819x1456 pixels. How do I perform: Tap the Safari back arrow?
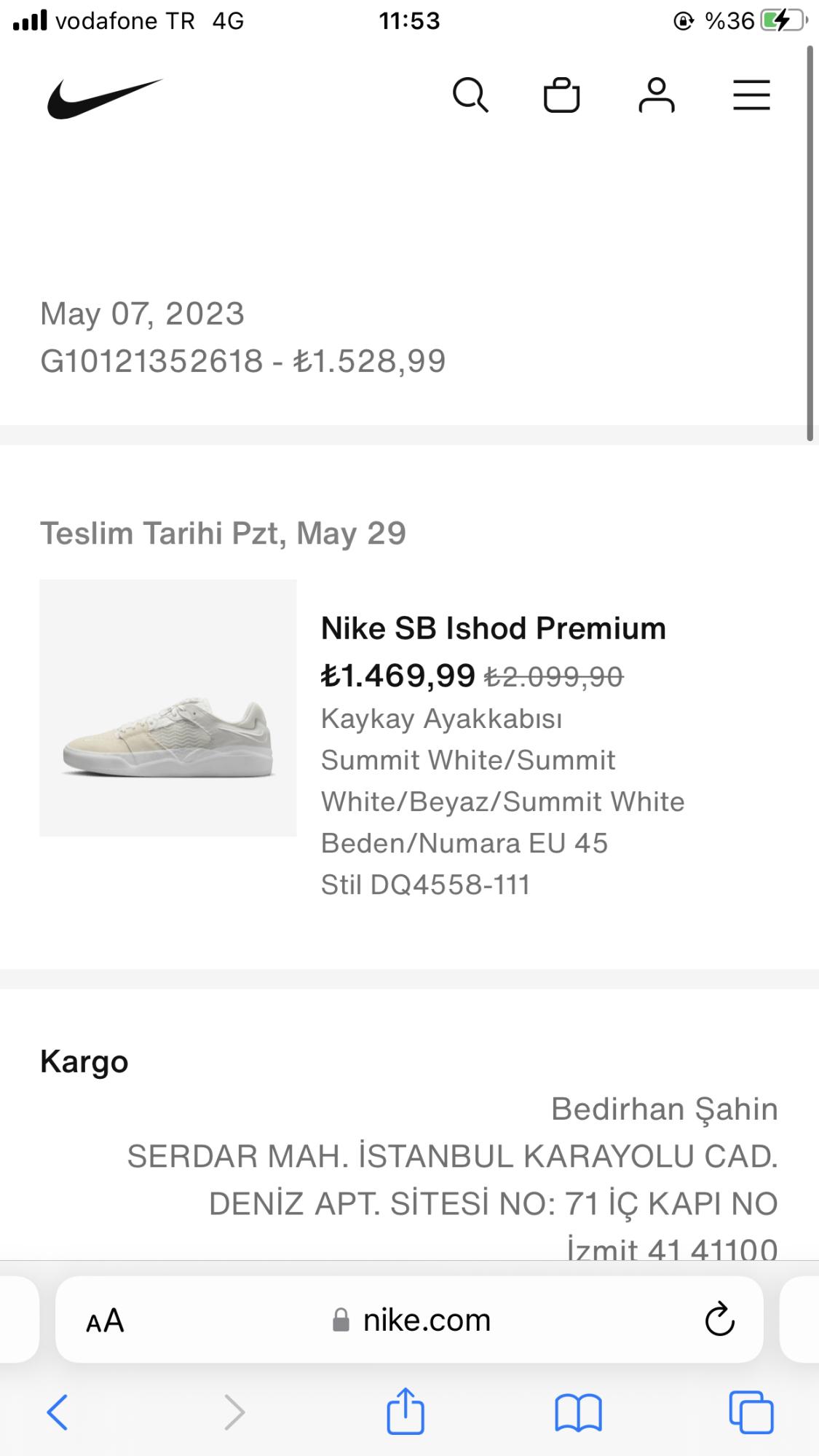(x=58, y=1412)
